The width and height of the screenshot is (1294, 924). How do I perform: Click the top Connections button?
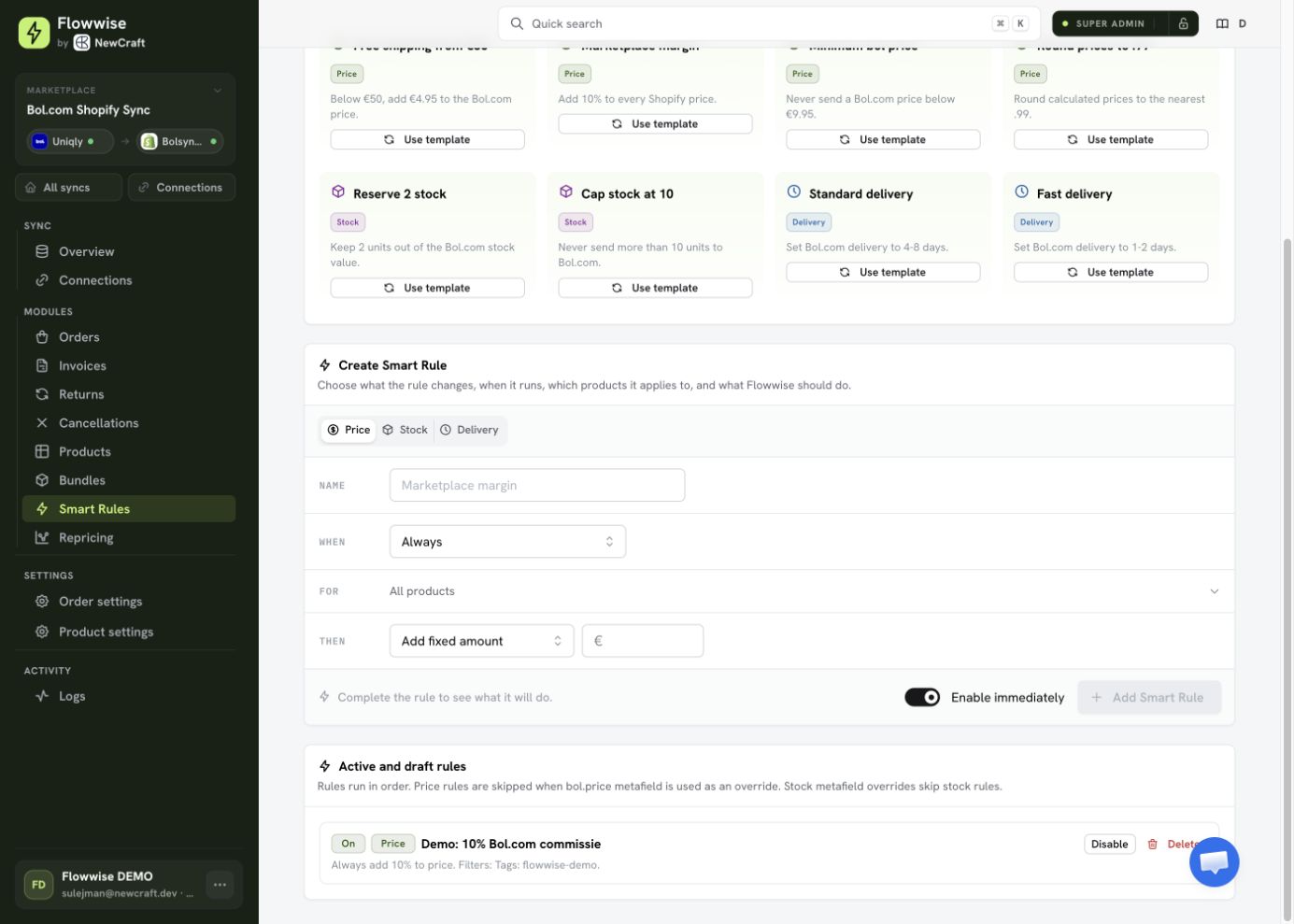(181, 187)
